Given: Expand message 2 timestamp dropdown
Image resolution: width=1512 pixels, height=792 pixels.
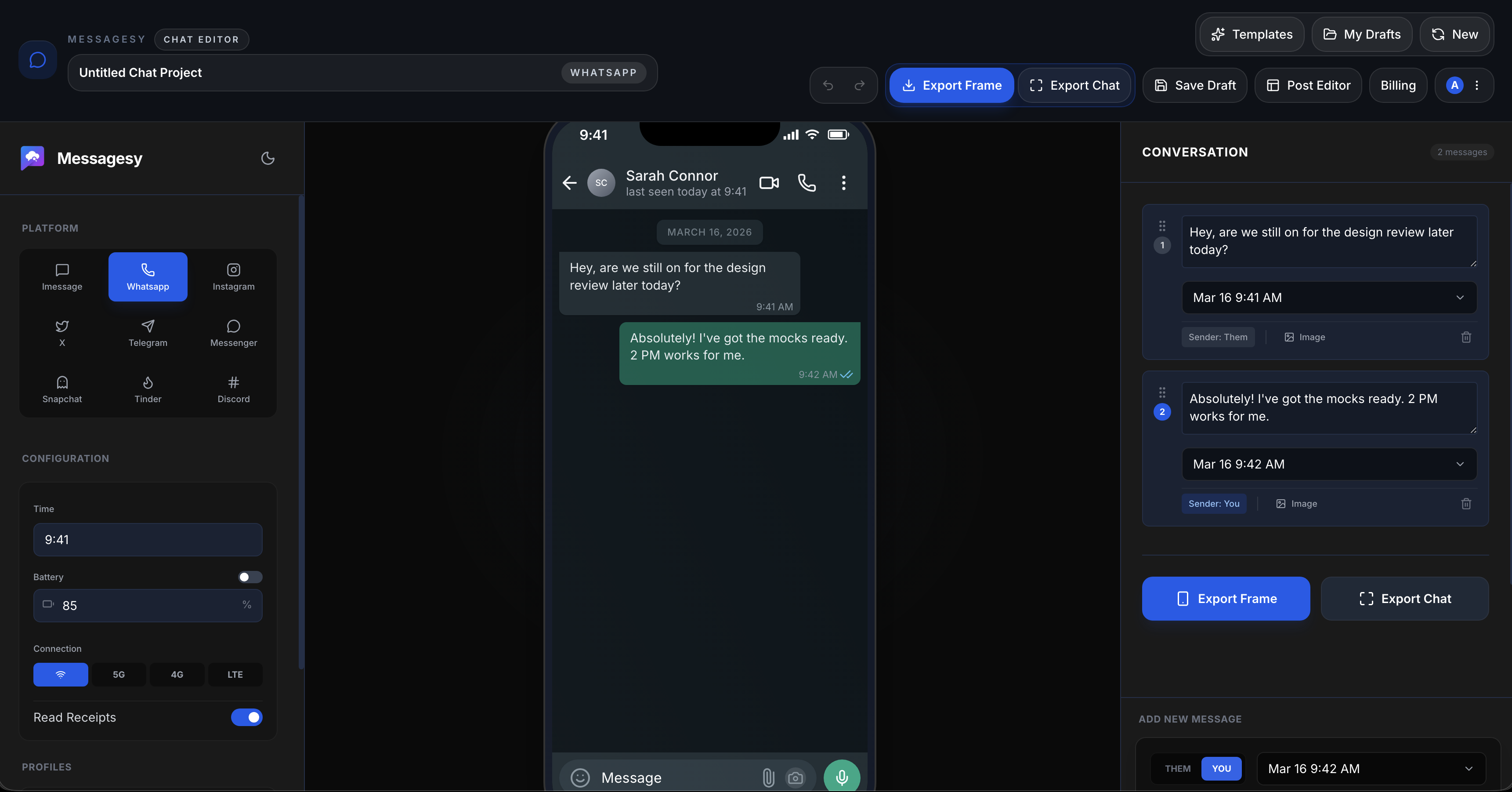Looking at the screenshot, I should (x=1328, y=465).
